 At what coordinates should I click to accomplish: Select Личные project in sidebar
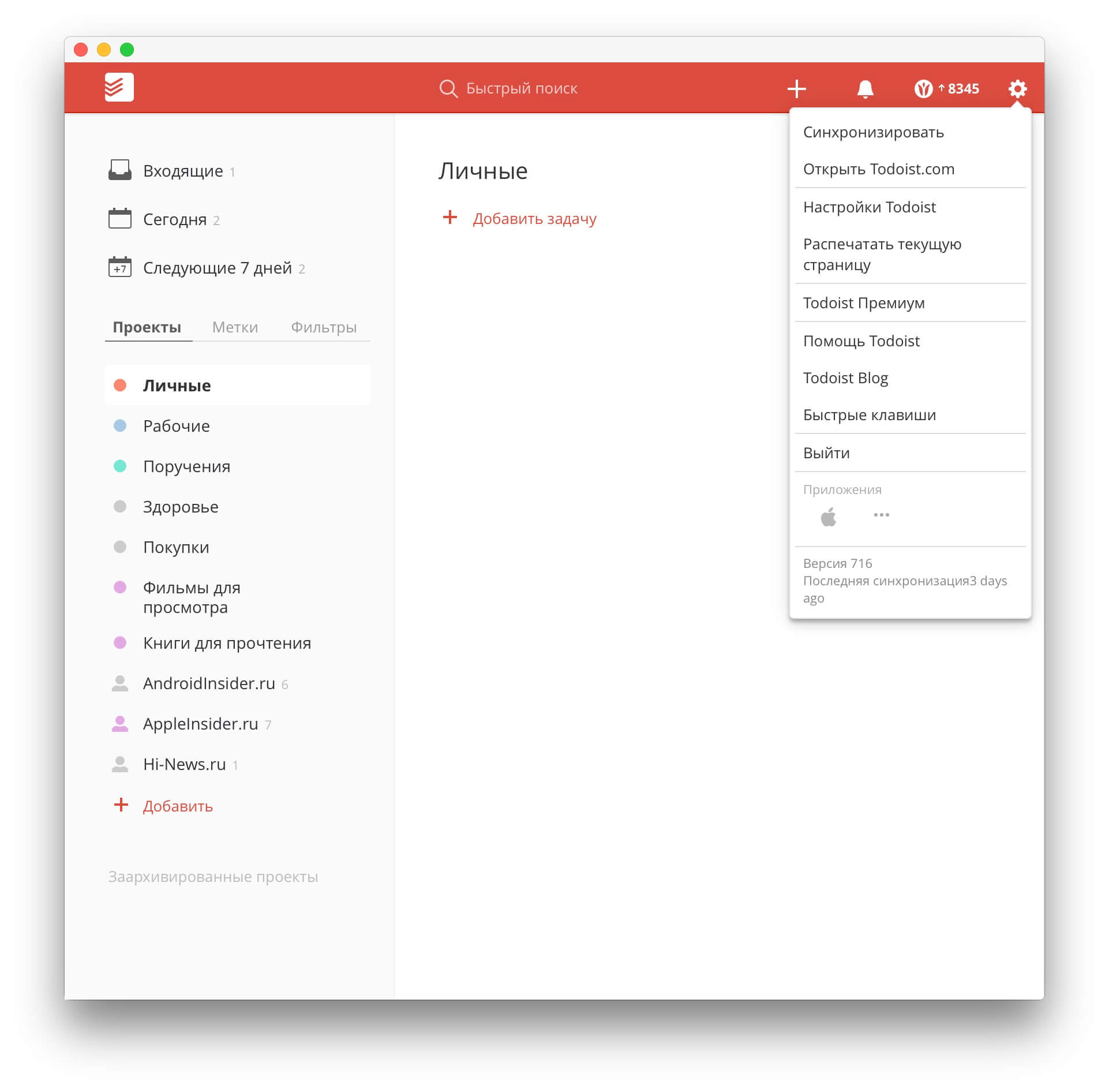[x=237, y=385]
